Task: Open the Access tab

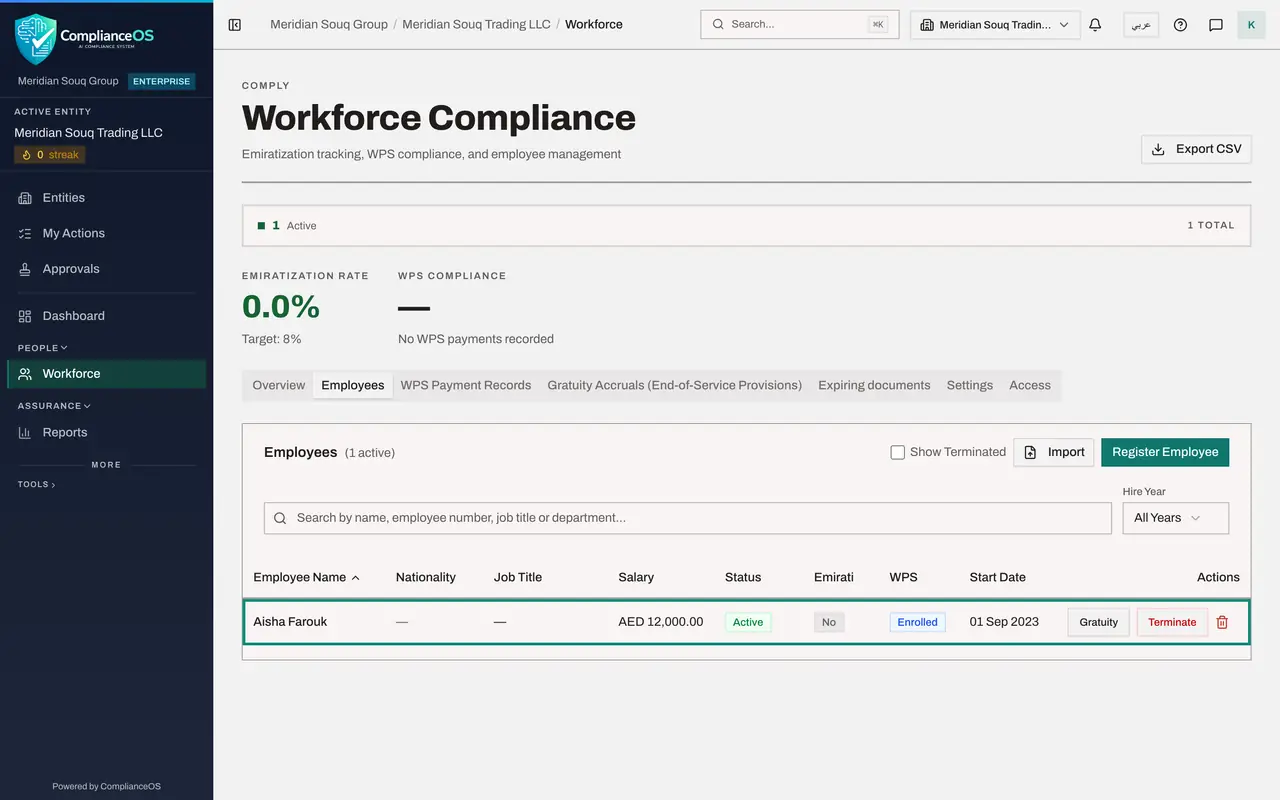Action: [x=1030, y=385]
